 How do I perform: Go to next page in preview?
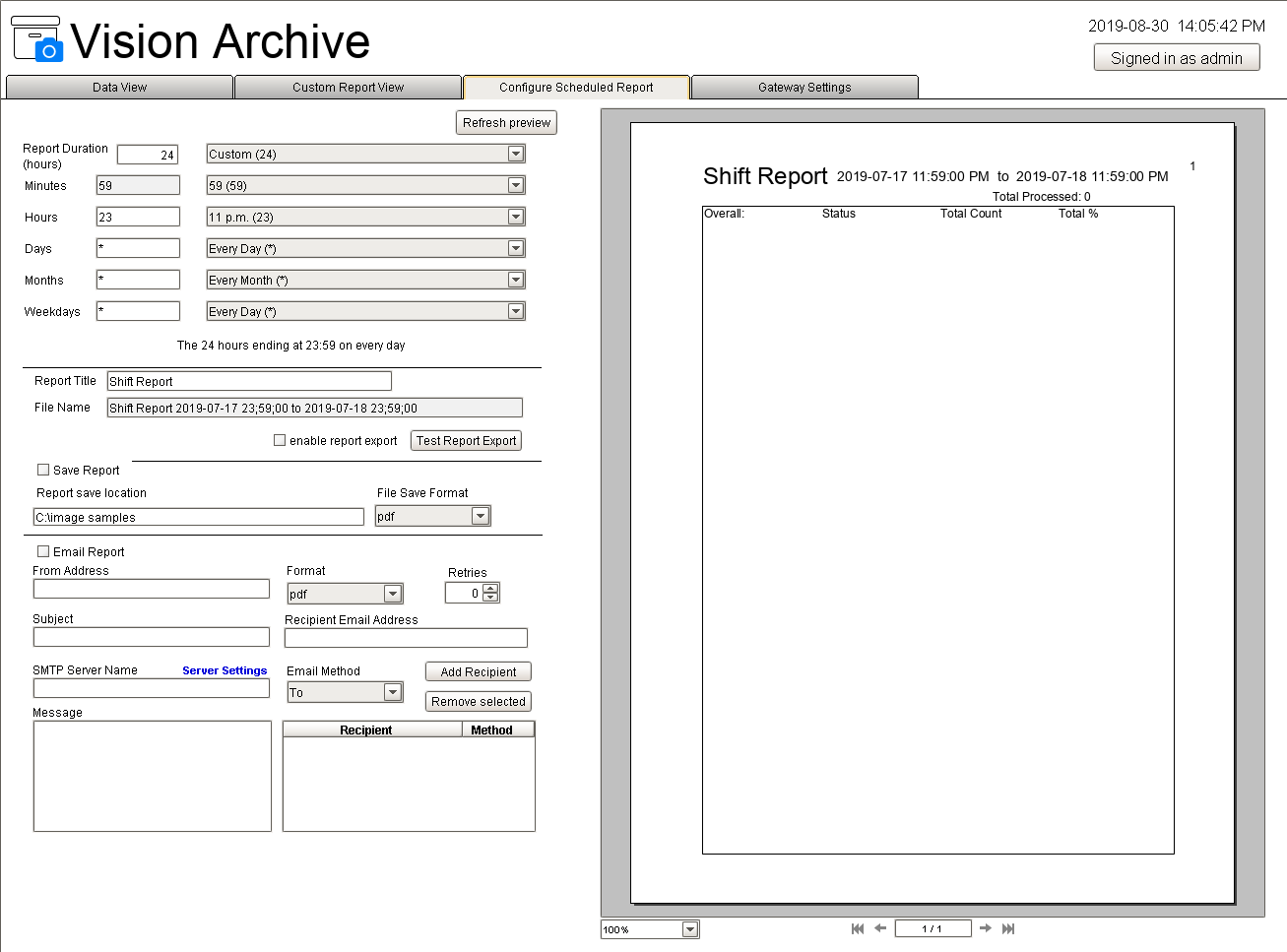985,928
